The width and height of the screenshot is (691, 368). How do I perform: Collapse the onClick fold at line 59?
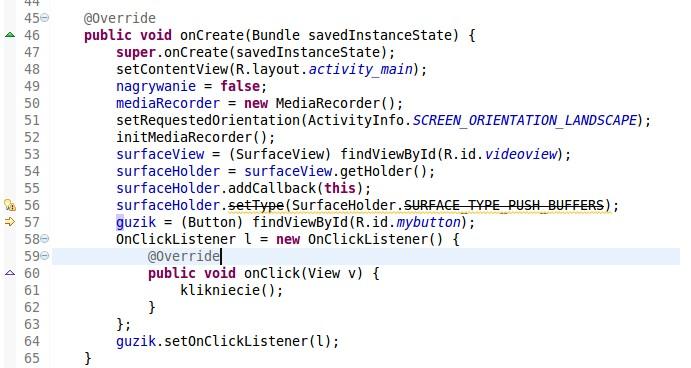tap(45, 256)
